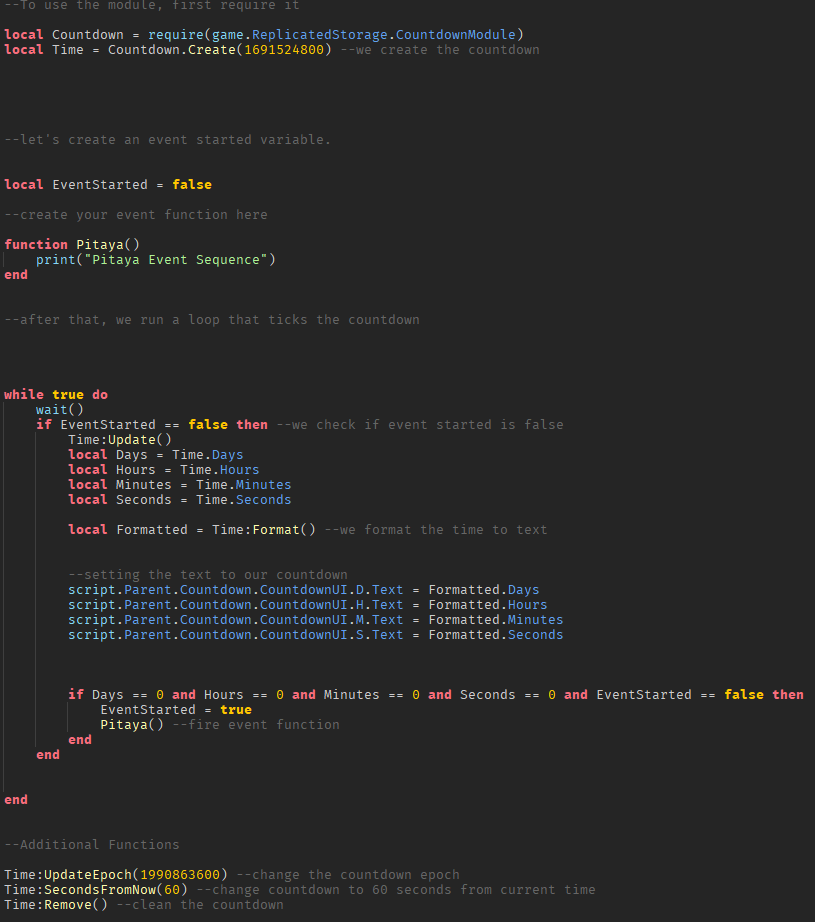Click the number 1691524800 in Countdown.Create

click(x=284, y=50)
